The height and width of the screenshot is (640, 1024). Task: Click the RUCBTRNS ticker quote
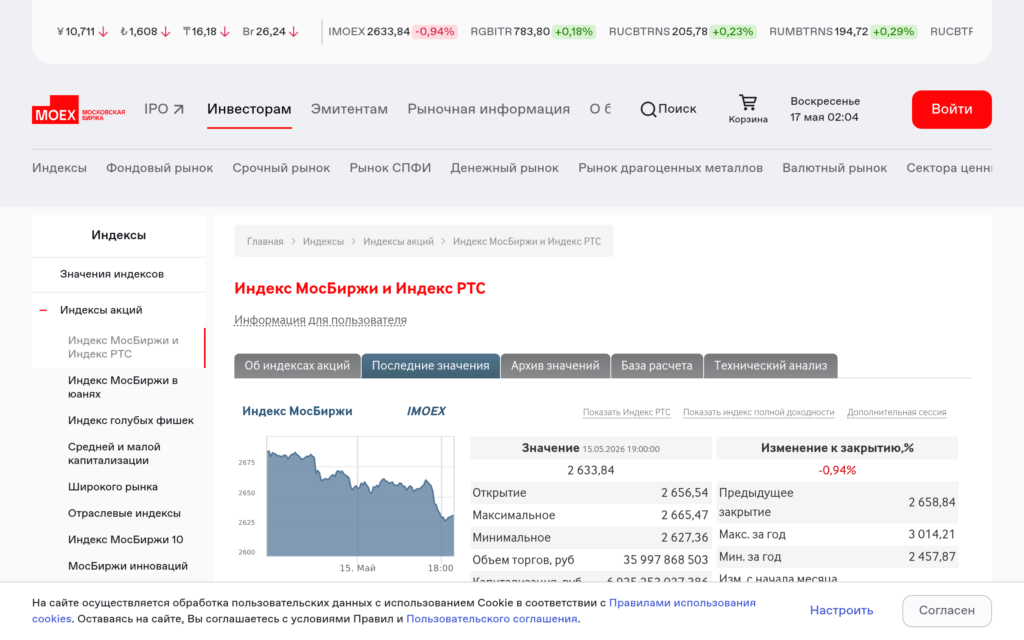pos(682,31)
